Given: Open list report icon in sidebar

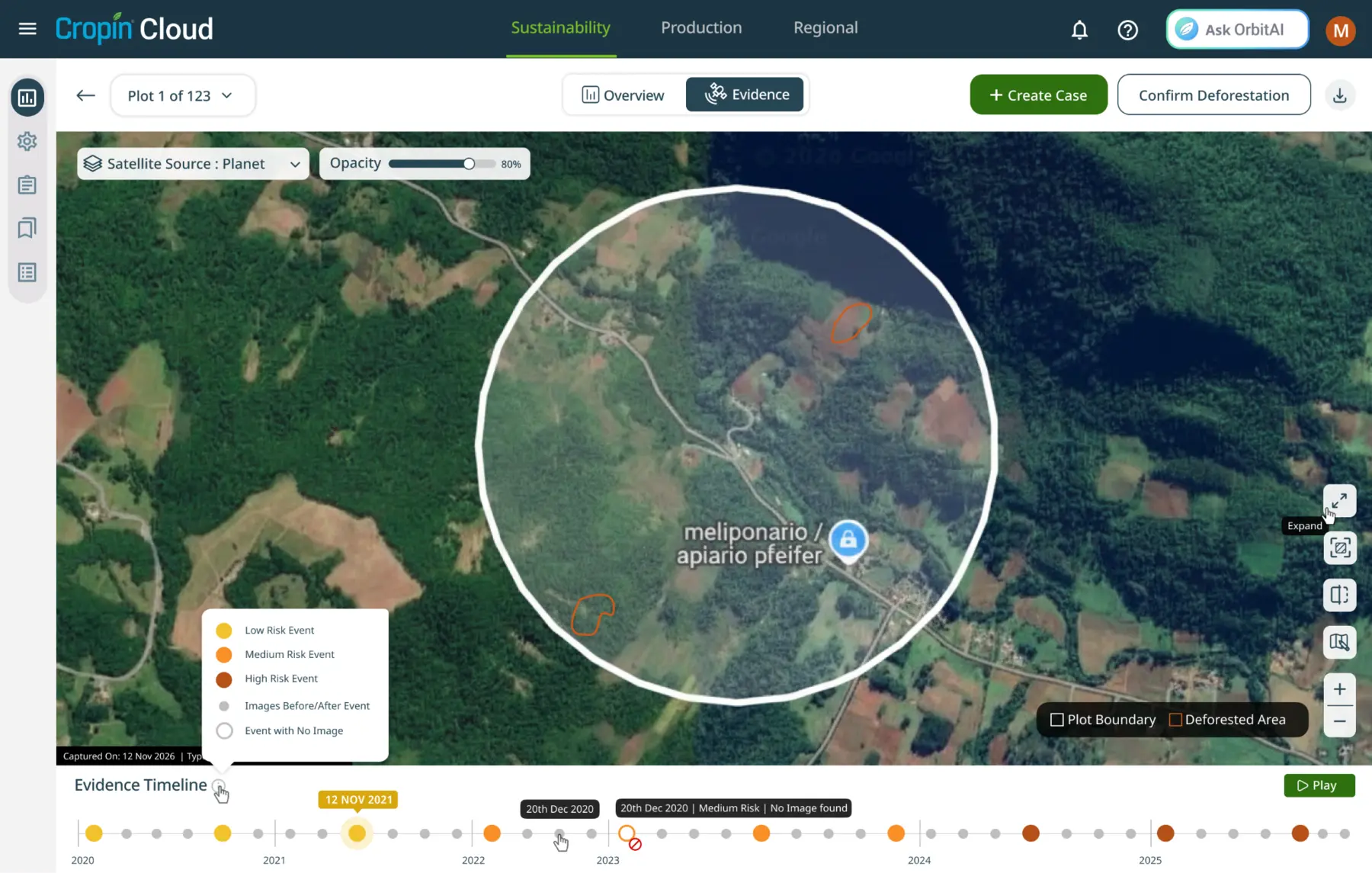Looking at the screenshot, I should [x=27, y=272].
